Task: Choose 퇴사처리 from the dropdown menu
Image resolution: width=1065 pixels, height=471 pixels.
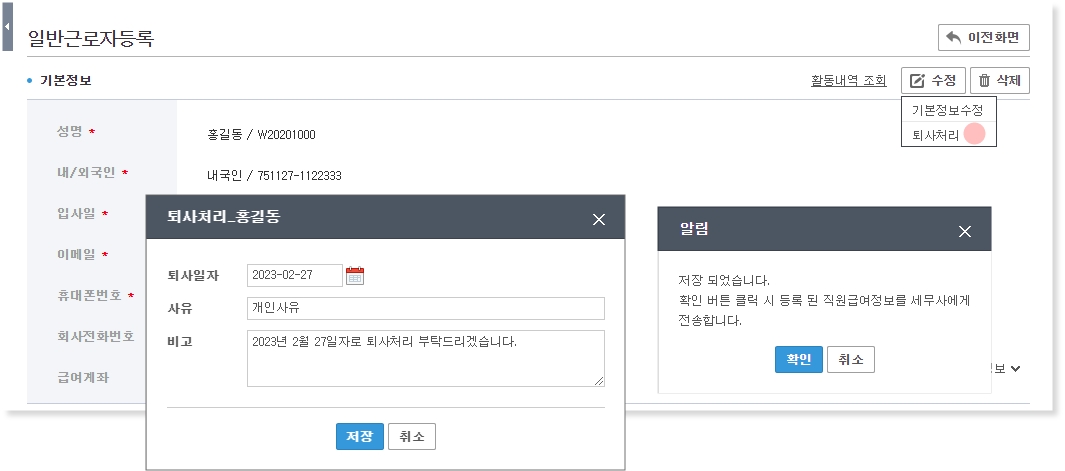Action: tap(936, 134)
